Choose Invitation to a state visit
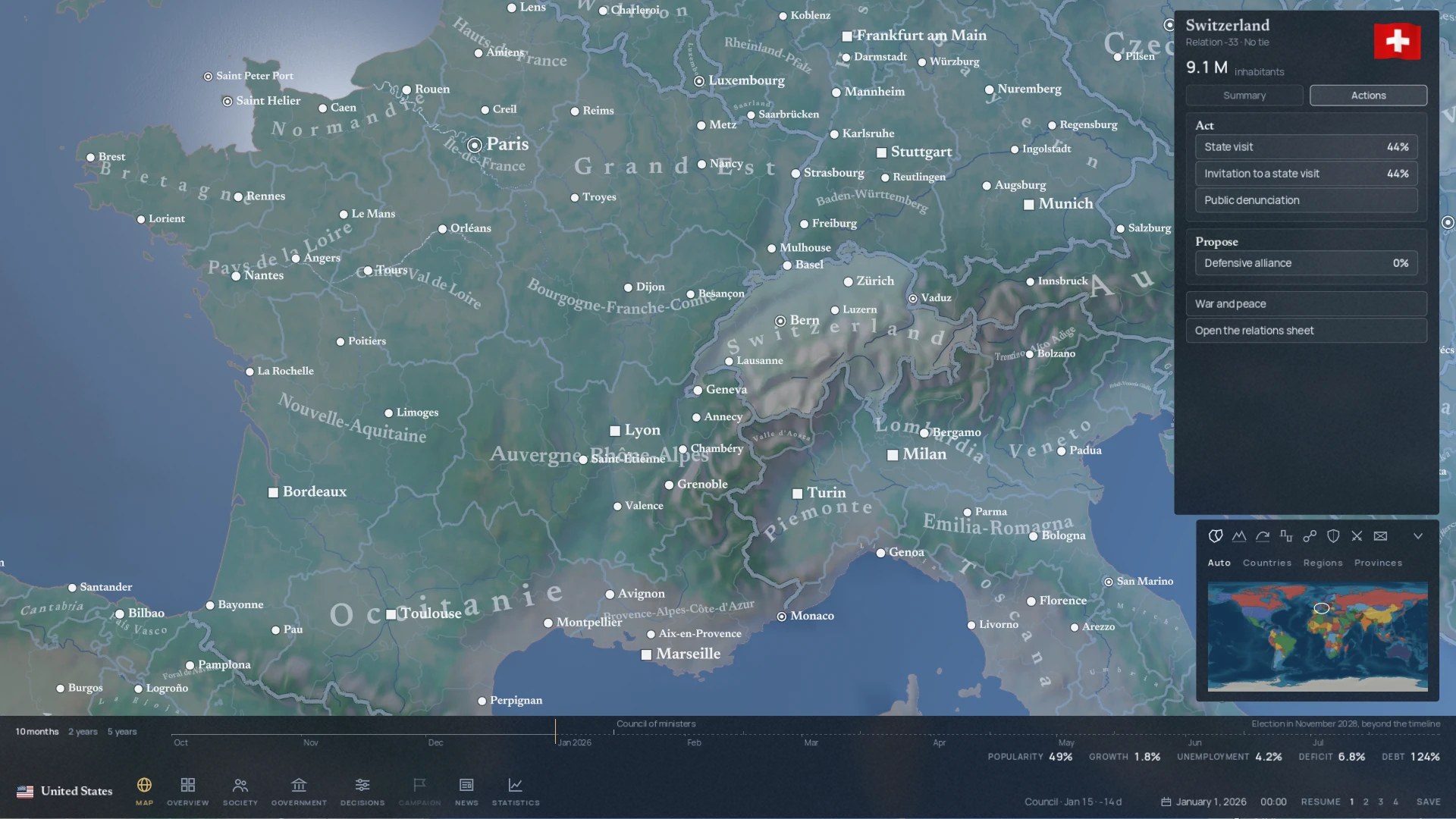 click(x=1306, y=174)
